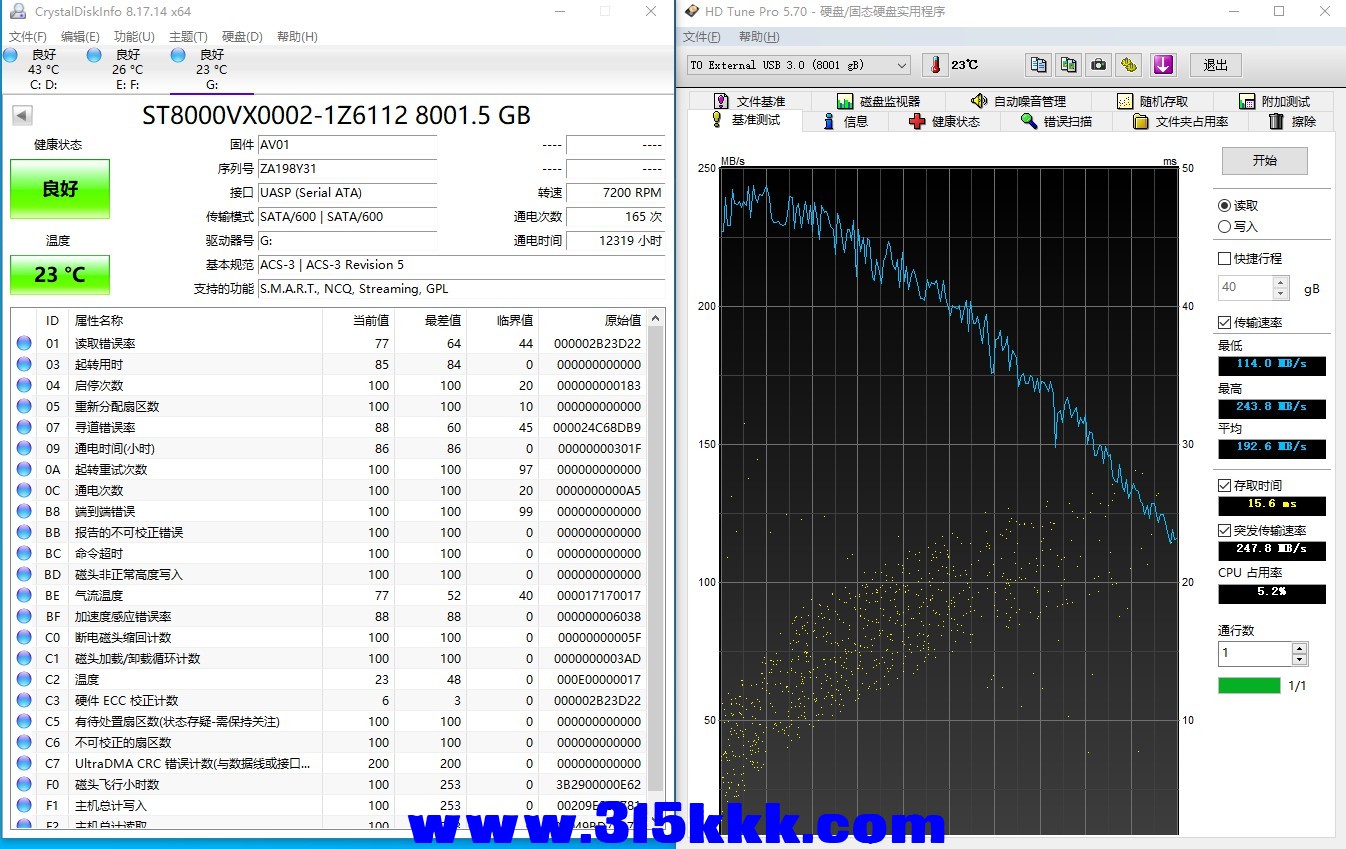
Task: Enable the 快捷行程 checkbox
Action: pyautogui.click(x=1225, y=258)
